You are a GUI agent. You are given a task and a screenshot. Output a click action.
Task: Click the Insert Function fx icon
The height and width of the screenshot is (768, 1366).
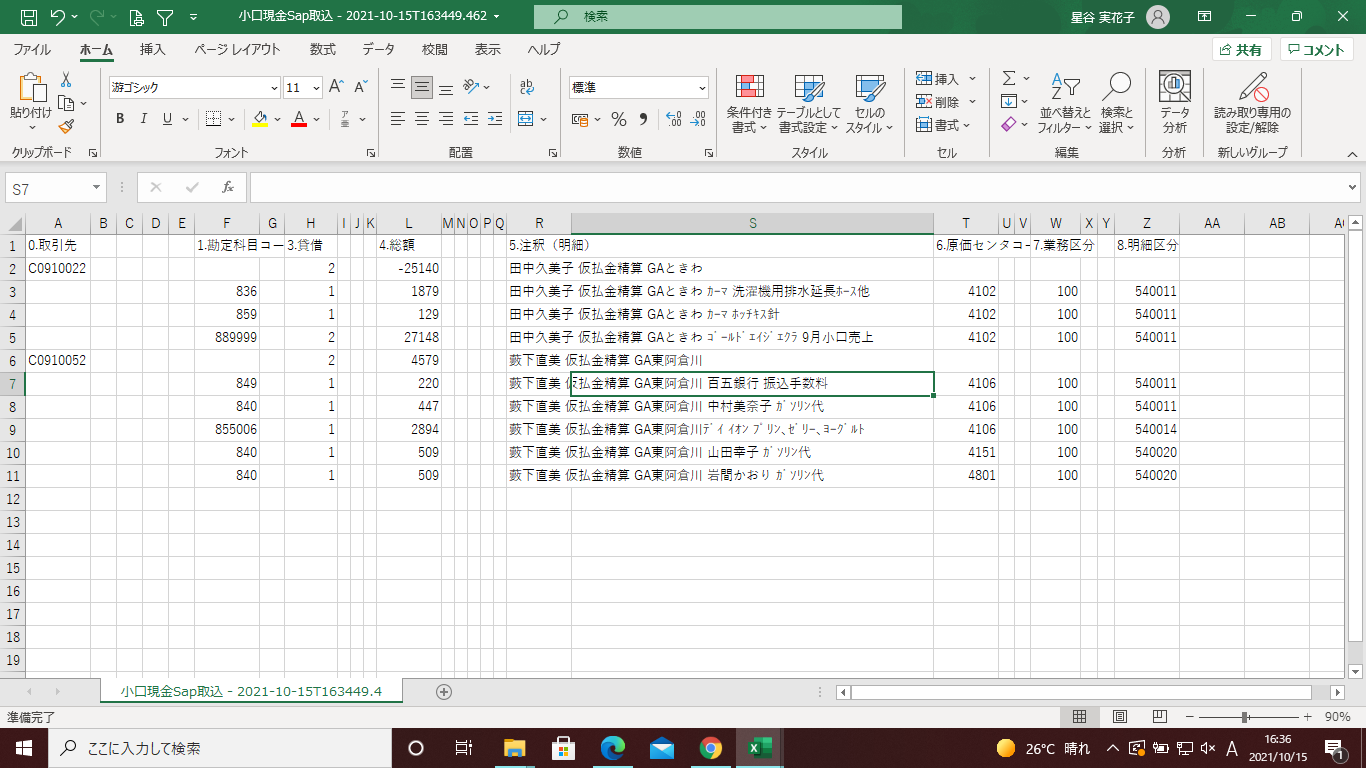tap(228, 187)
